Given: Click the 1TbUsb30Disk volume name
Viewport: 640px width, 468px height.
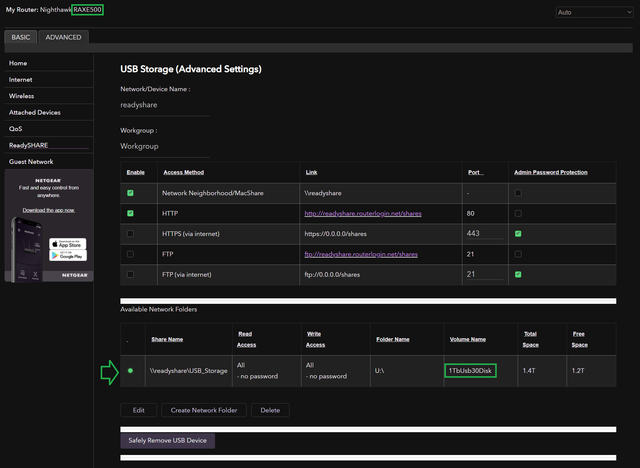Looking at the screenshot, I should [x=470, y=370].
